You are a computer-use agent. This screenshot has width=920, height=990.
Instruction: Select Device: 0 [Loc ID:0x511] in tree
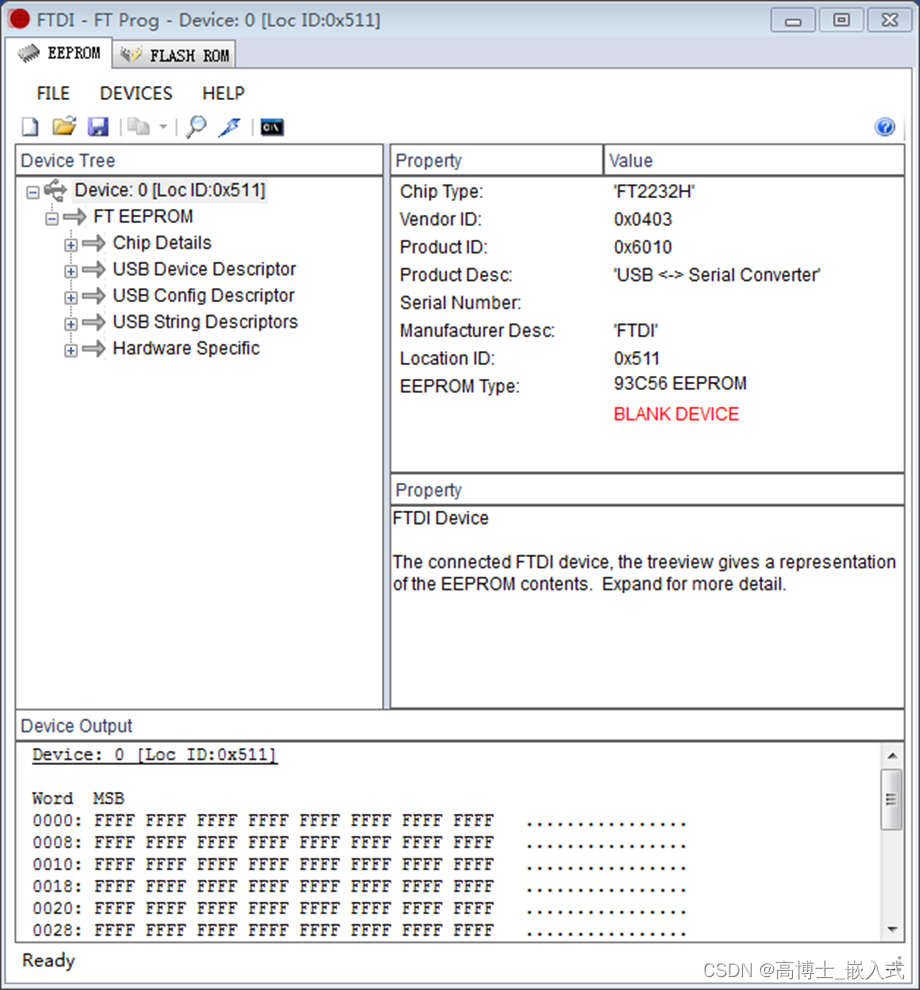(x=170, y=190)
